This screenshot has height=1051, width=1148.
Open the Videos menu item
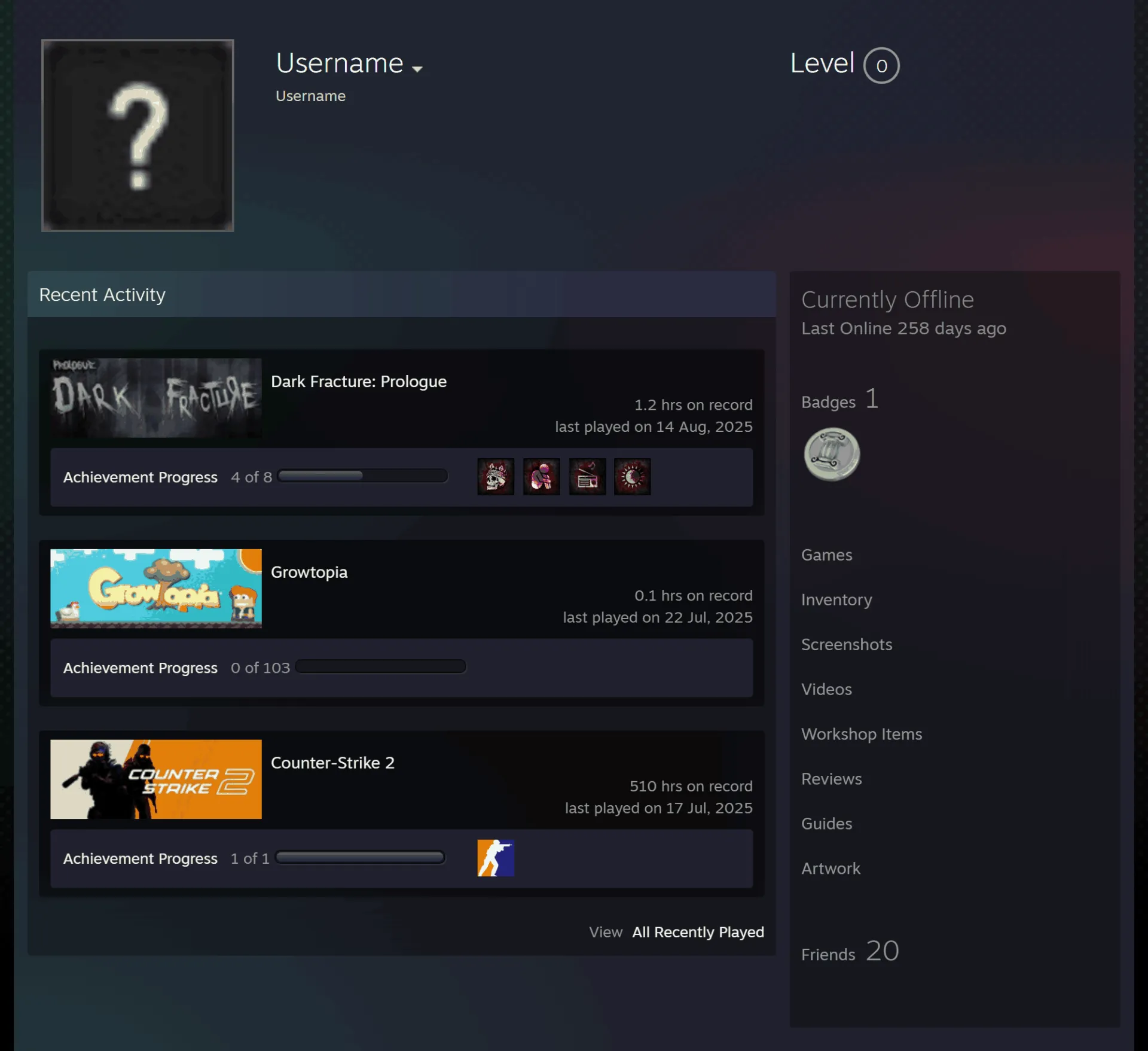point(826,689)
